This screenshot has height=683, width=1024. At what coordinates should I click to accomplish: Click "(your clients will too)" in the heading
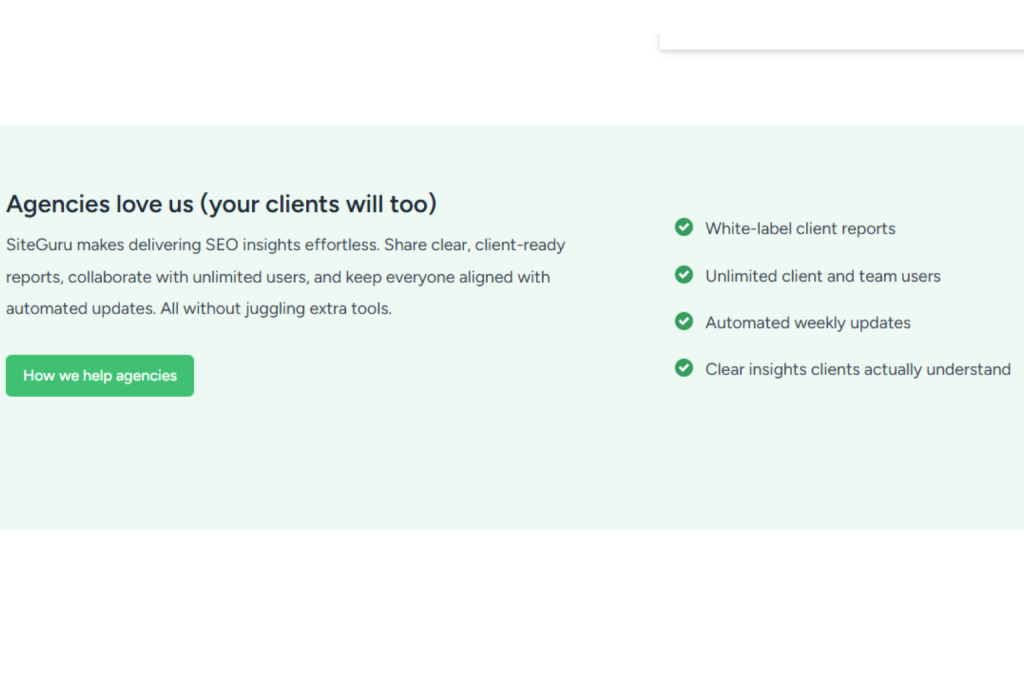tap(318, 204)
